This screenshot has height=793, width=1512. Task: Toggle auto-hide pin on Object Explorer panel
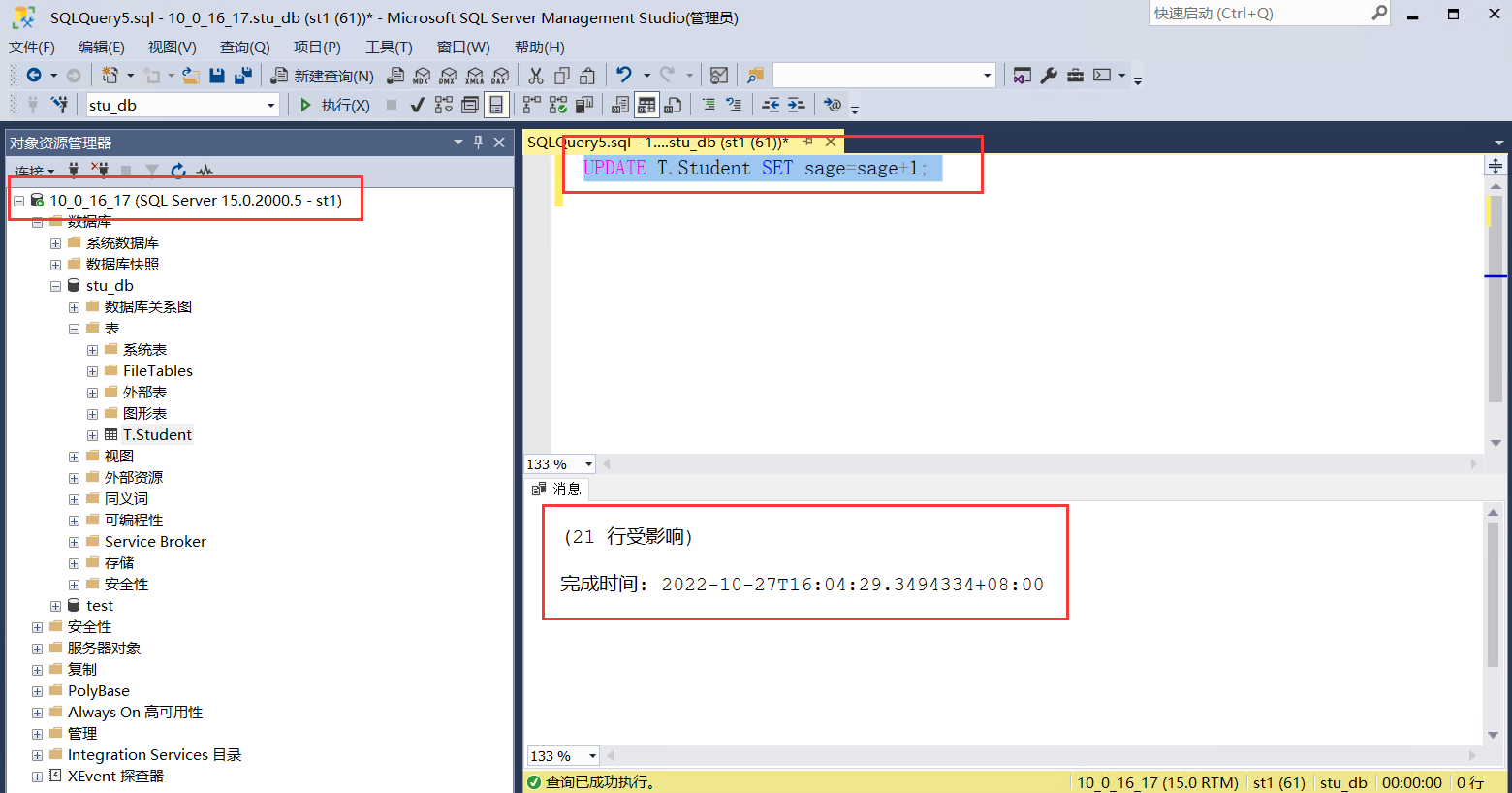(x=478, y=143)
